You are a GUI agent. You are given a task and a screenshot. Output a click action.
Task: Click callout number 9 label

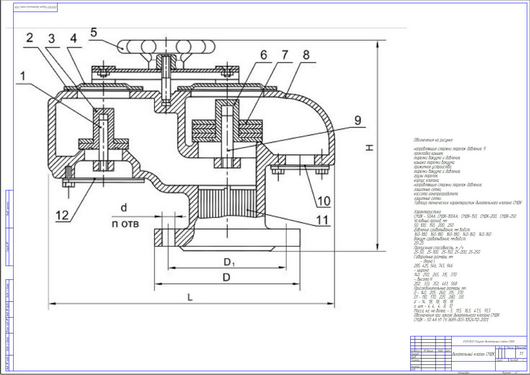[x=358, y=120]
